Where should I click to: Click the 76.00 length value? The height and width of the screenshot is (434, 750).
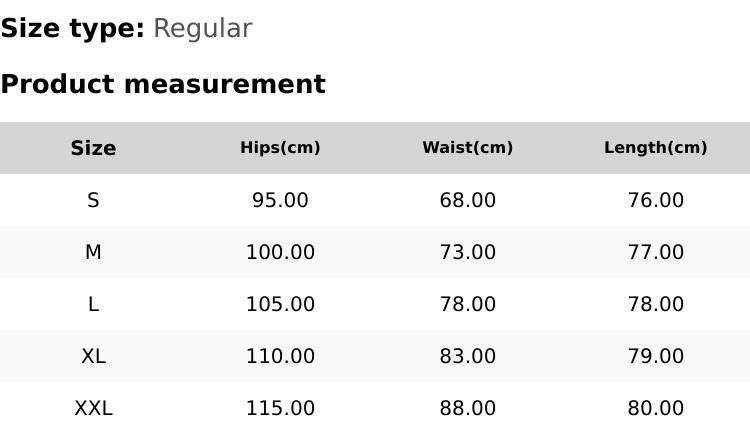point(655,200)
